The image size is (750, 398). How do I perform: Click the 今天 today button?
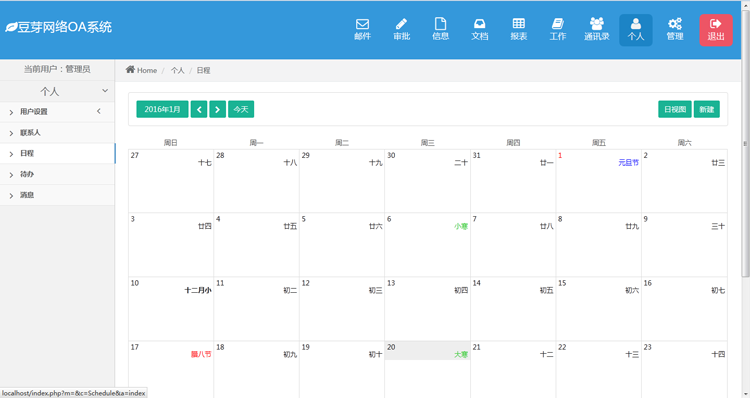point(241,110)
